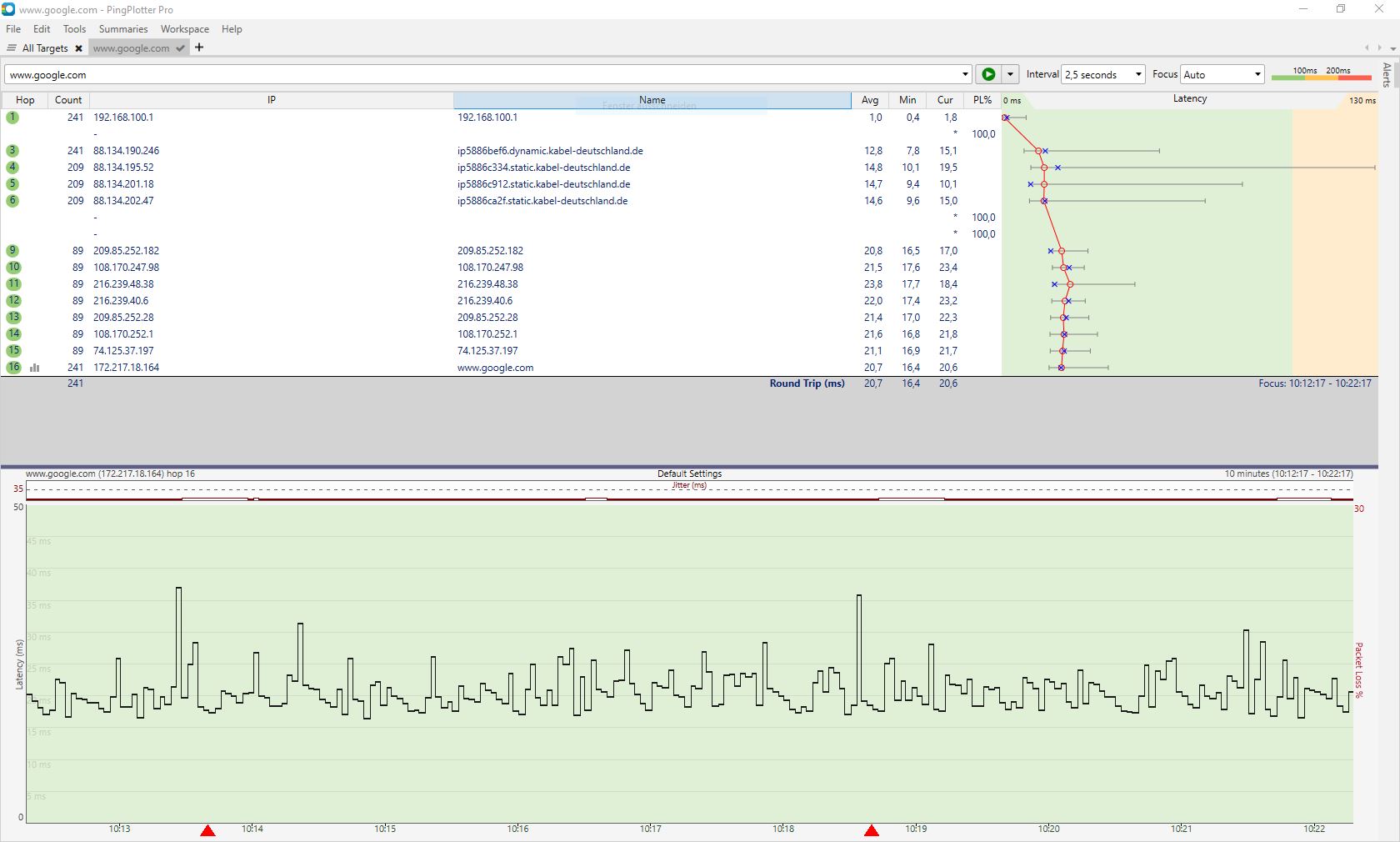1400x842 pixels.
Task: Open the Alerts side panel
Action: 1387,75
